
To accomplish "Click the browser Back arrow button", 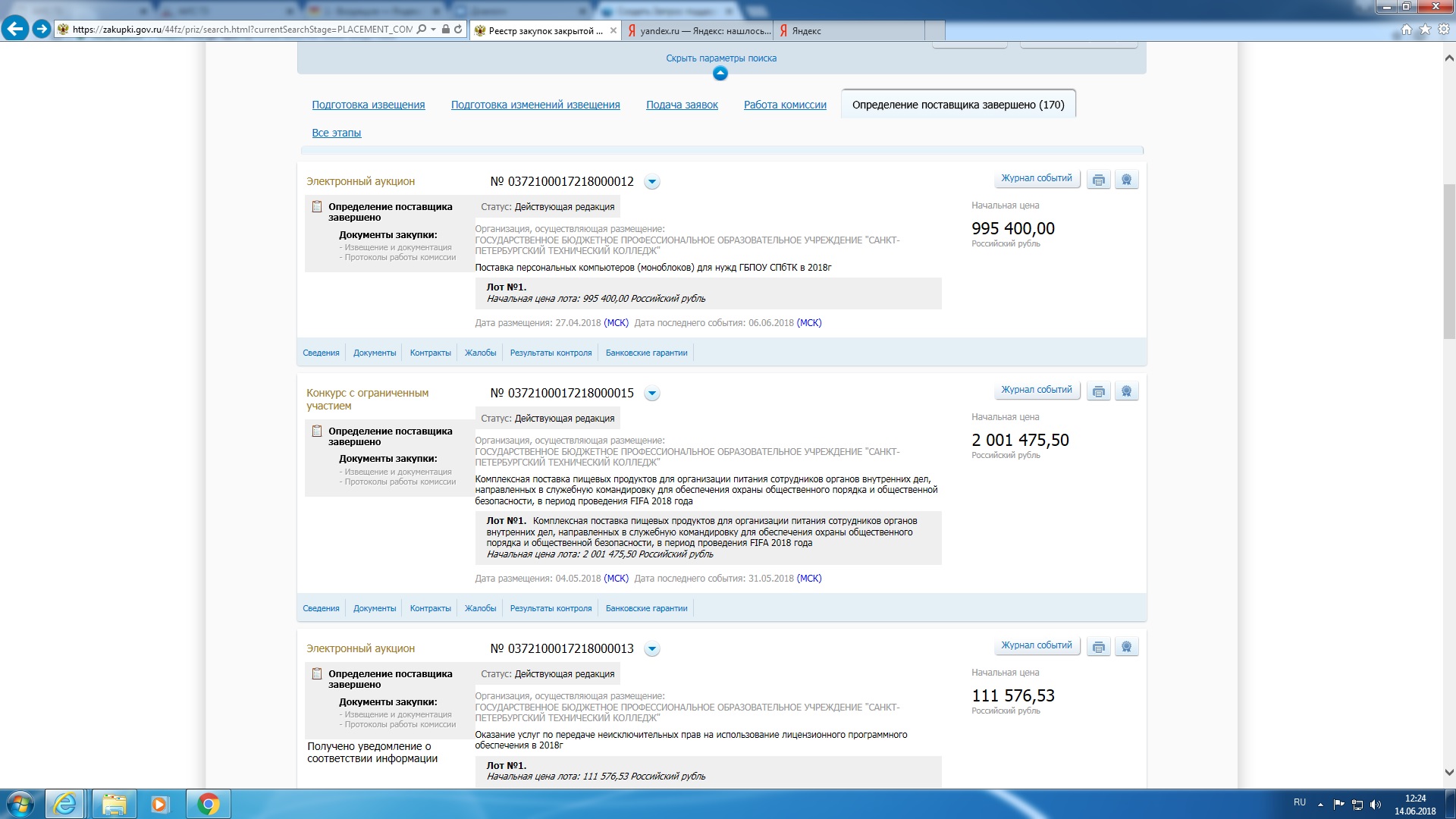I will click(x=15, y=29).
